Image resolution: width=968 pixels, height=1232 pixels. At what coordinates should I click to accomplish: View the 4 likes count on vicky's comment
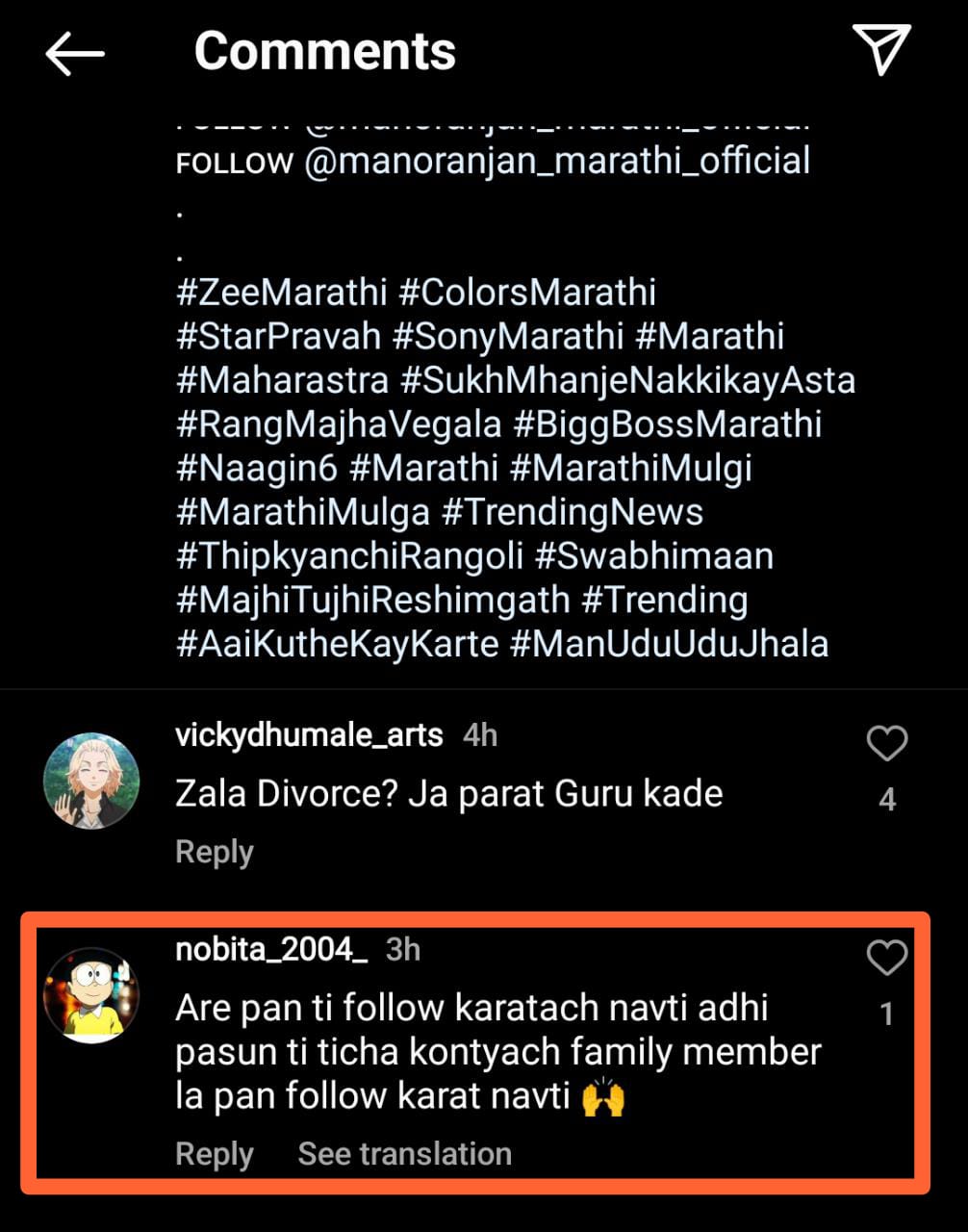click(x=887, y=799)
